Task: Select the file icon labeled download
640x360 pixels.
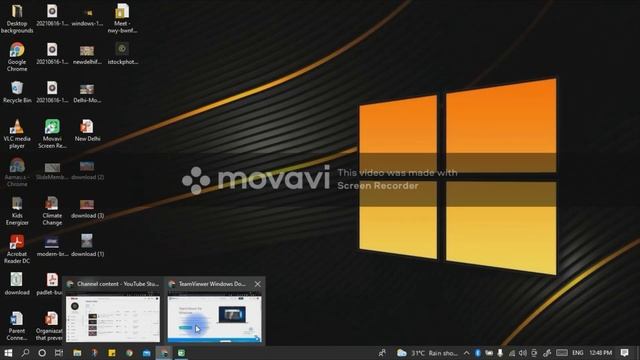Action: [x=17, y=284]
